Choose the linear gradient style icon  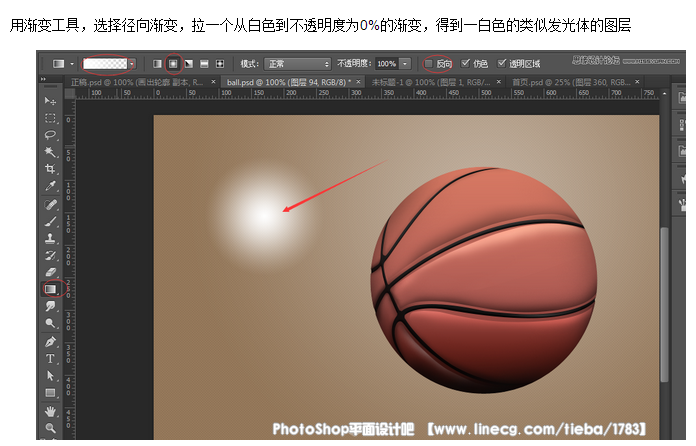157,64
